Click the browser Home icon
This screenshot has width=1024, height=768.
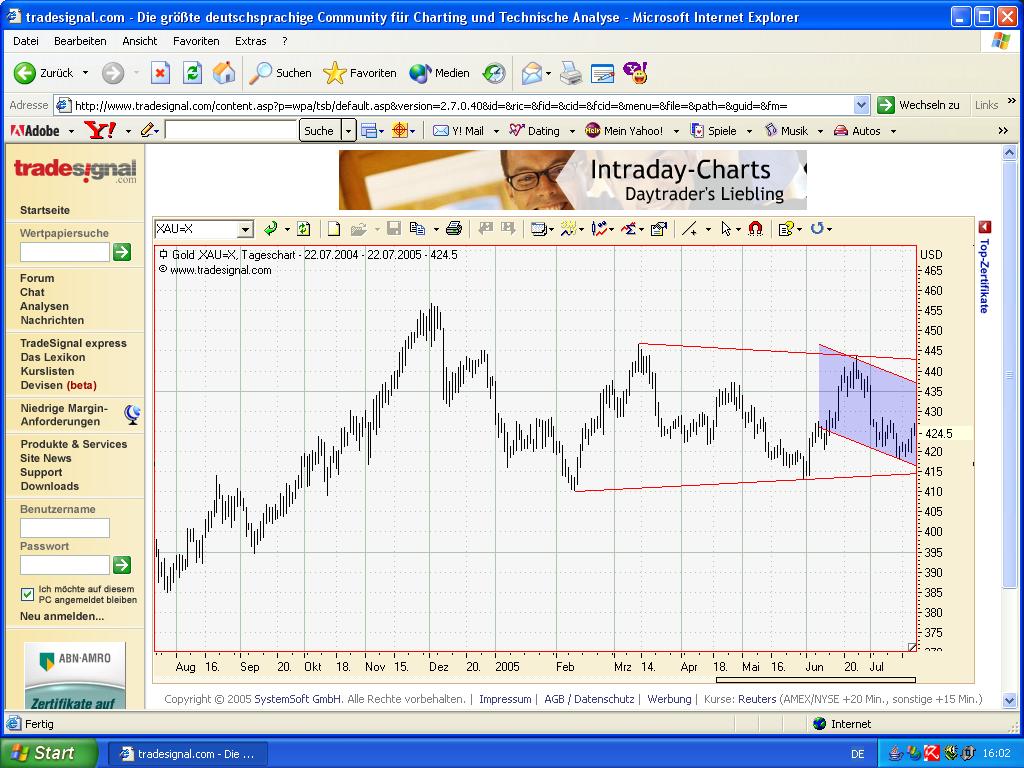click(x=224, y=73)
